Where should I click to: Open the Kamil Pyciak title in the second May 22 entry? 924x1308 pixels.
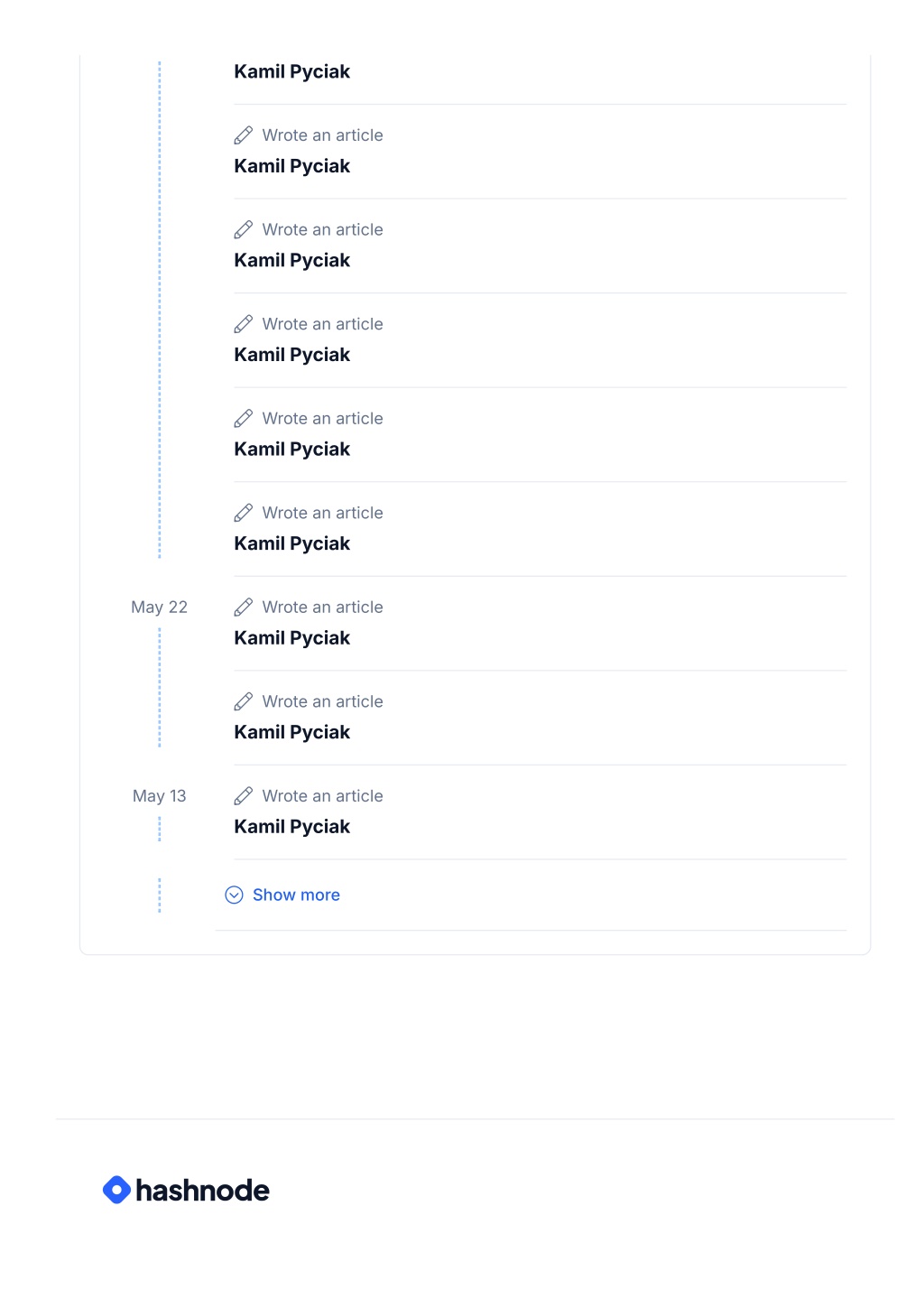click(x=291, y=732)
